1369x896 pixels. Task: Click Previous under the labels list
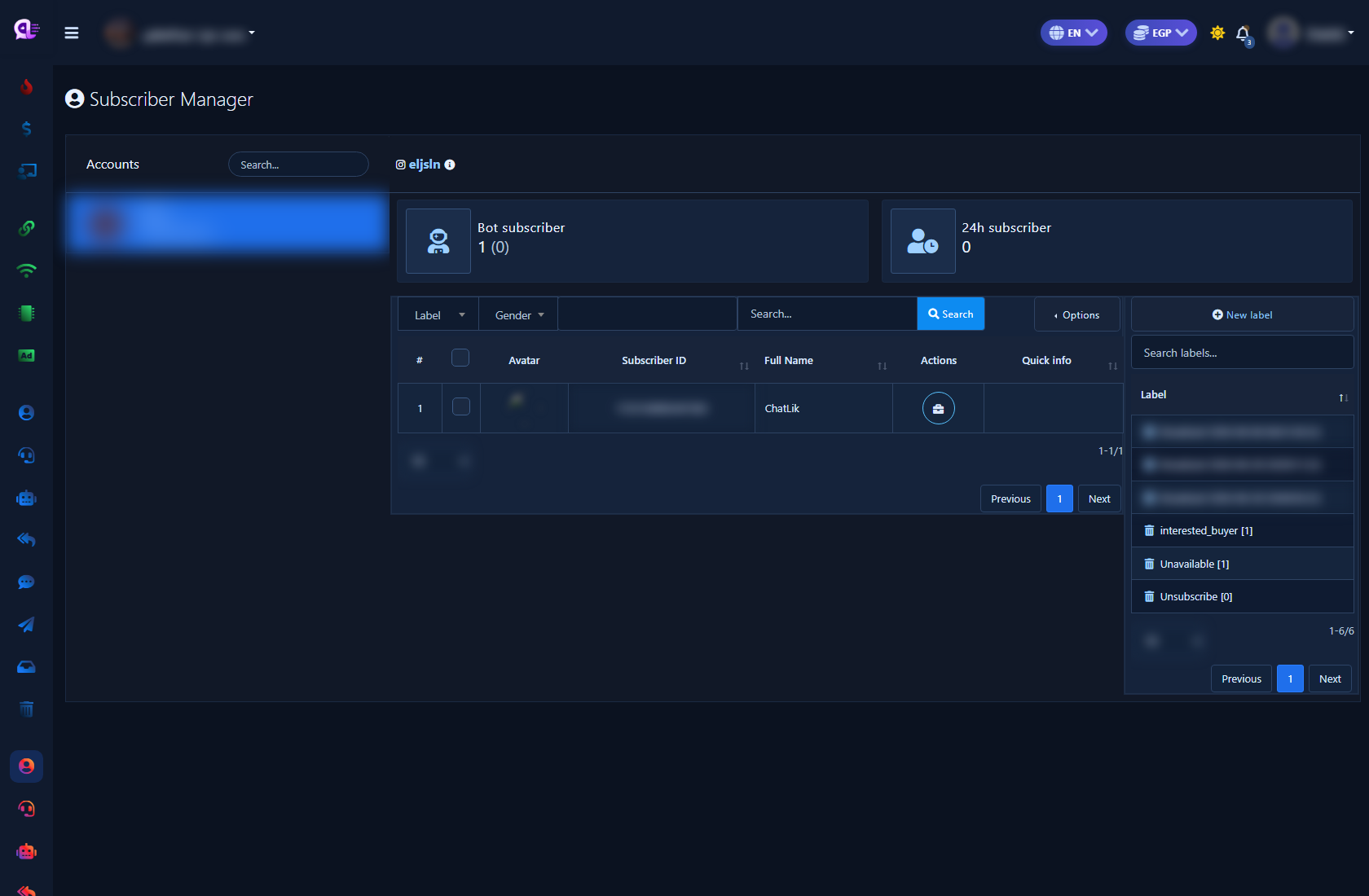tap(1241, 679)
